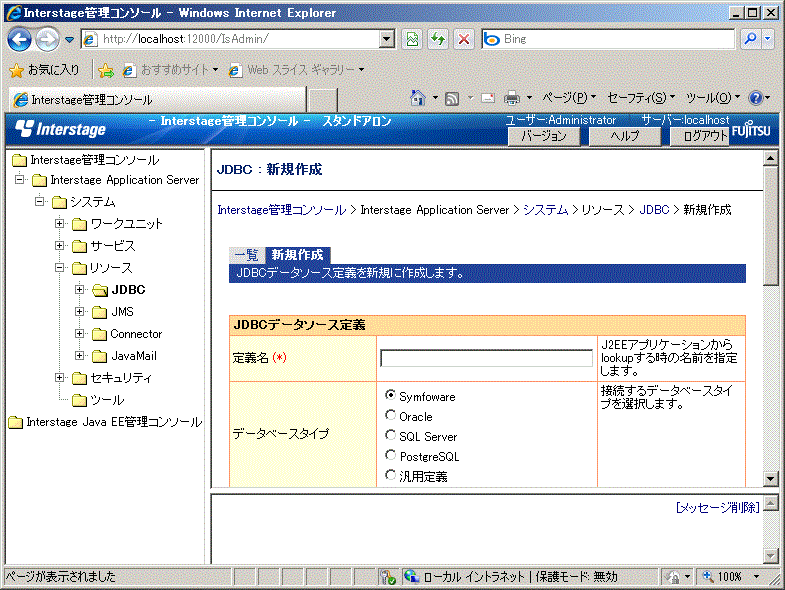The width and height of the screenshot is (785, 590).
Task: Expand the JDBC tree node
Action: (79, 289)
